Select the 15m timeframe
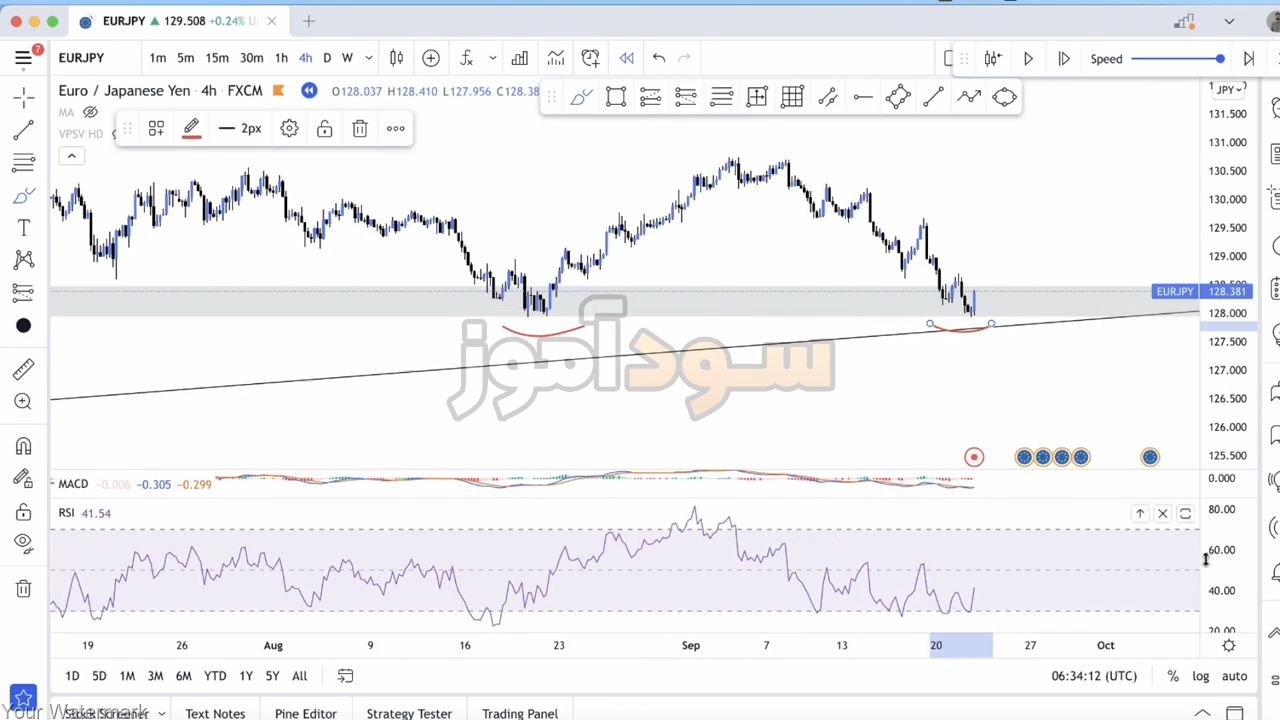This screenshot has width=1280, height=720. 217,58
